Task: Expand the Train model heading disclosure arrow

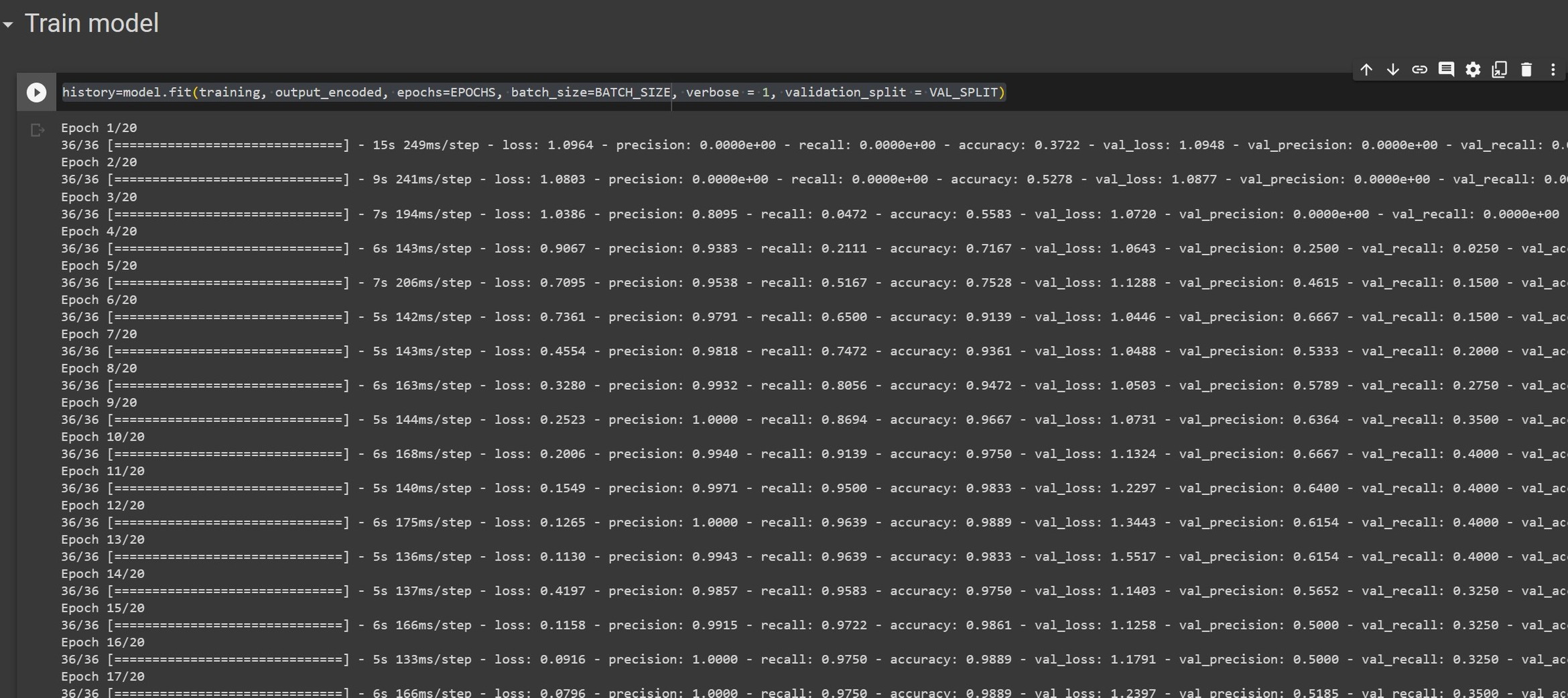Action: [8, 23]
